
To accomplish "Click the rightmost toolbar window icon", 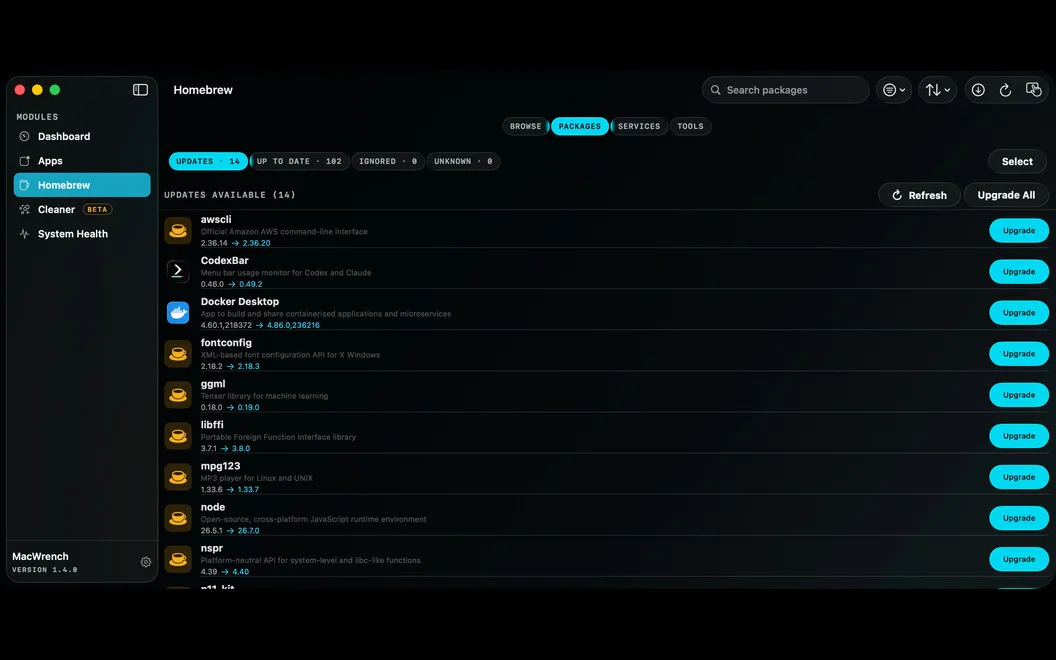I will pyautogui.click(x=1033, y=90).
